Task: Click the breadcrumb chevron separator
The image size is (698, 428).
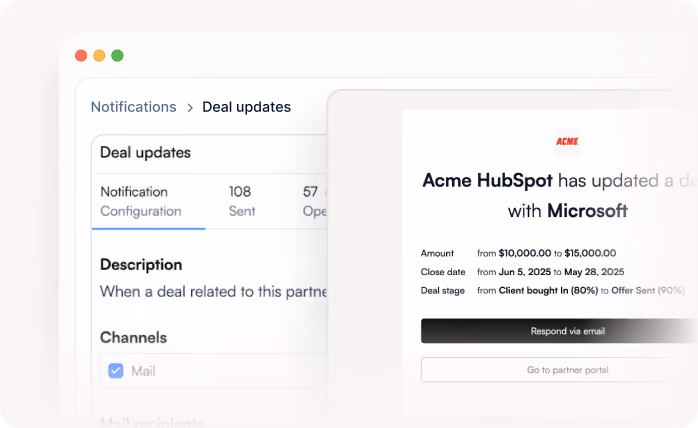Action: coord(190,108)
